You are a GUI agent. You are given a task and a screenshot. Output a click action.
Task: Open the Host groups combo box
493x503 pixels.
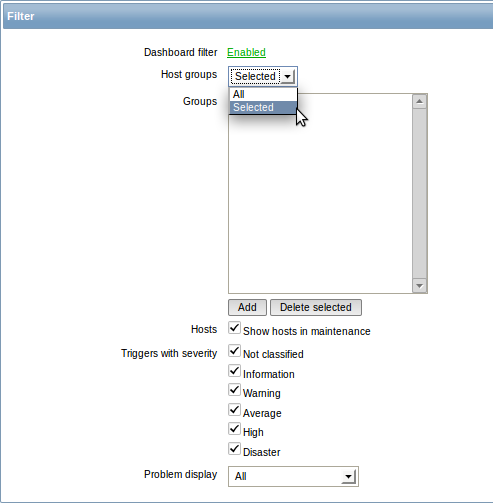(x=263, y=77)
